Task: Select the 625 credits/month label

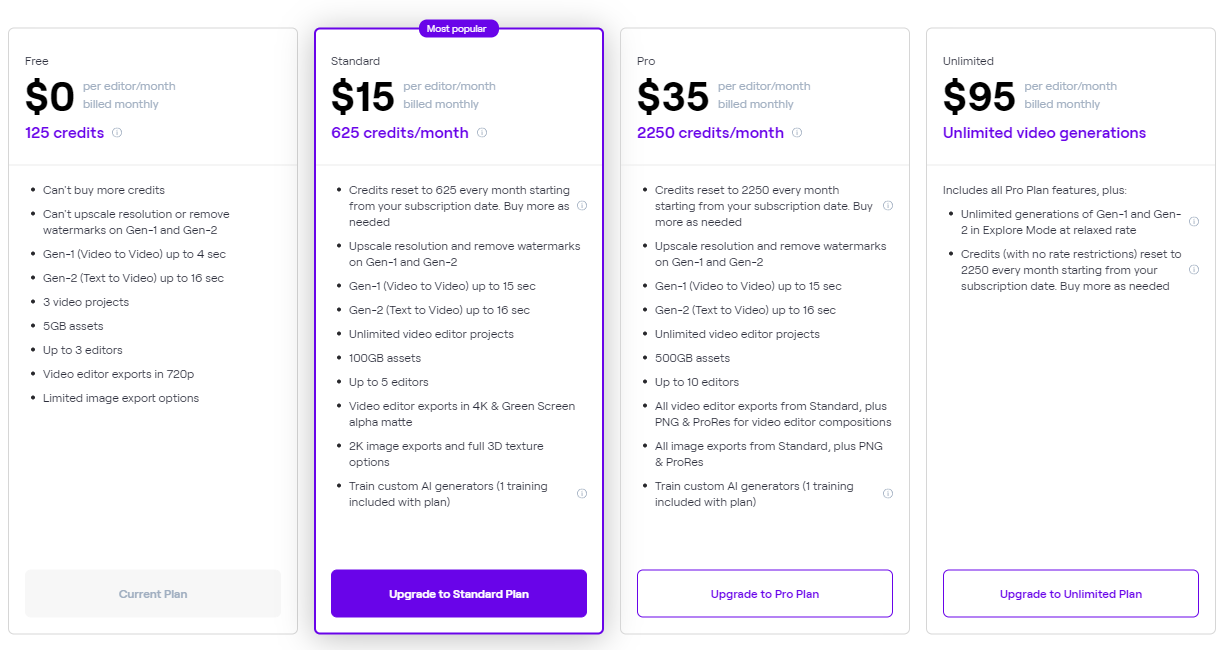Action: [x=400, y=133]
